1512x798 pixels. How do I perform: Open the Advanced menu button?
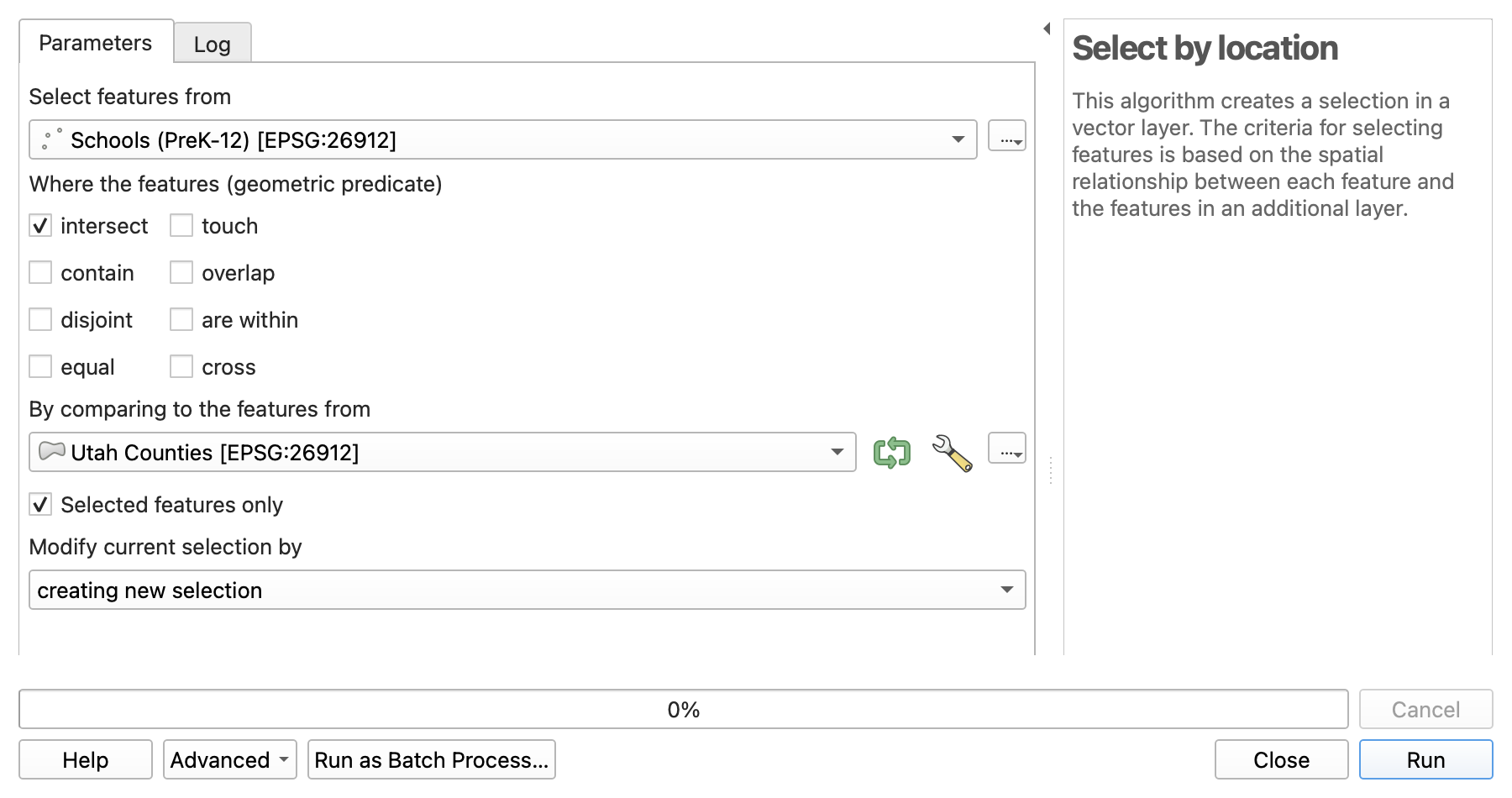click(x=230, y=759)
